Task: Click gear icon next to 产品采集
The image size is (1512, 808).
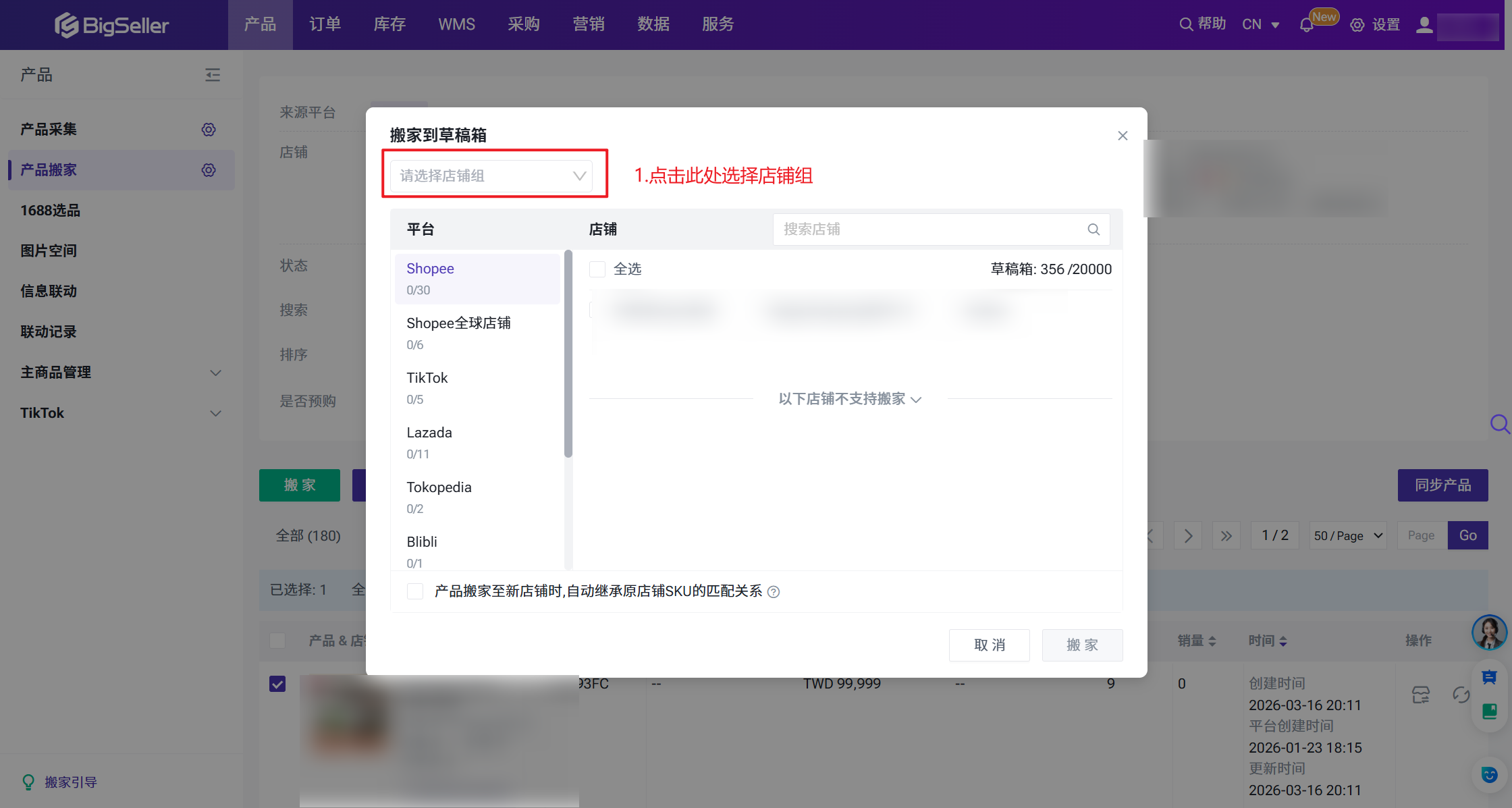Action: (209, 130)
